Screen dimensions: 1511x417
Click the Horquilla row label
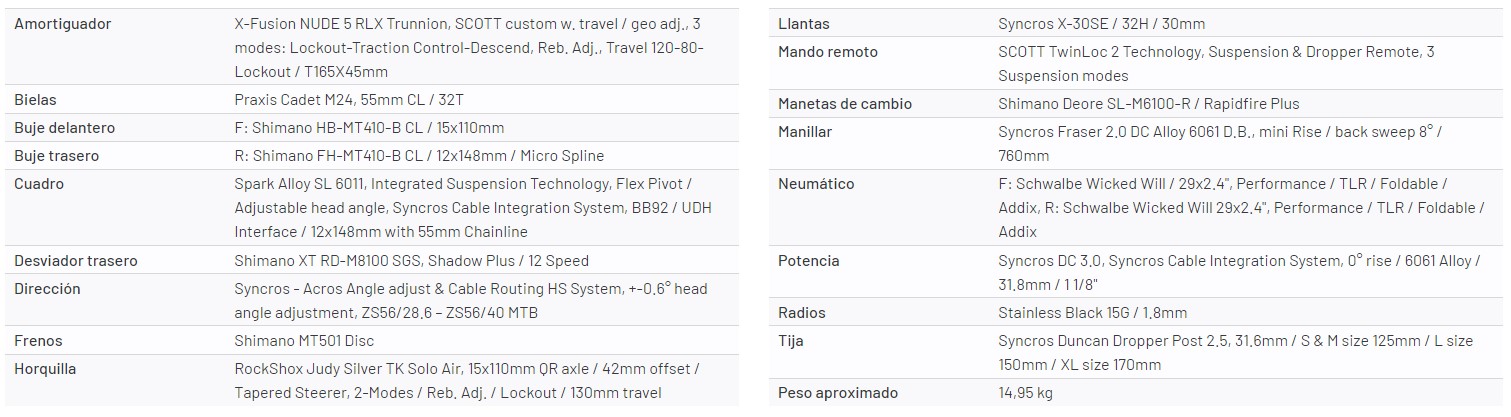click(45, 369)
